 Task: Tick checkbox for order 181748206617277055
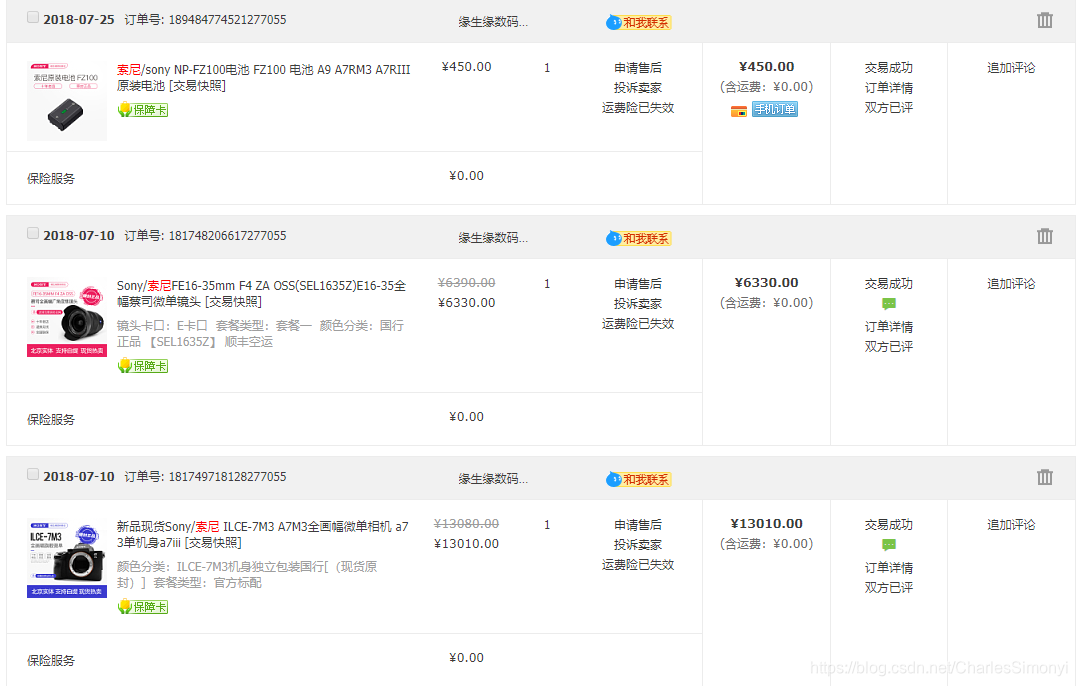tap(33, 233)
